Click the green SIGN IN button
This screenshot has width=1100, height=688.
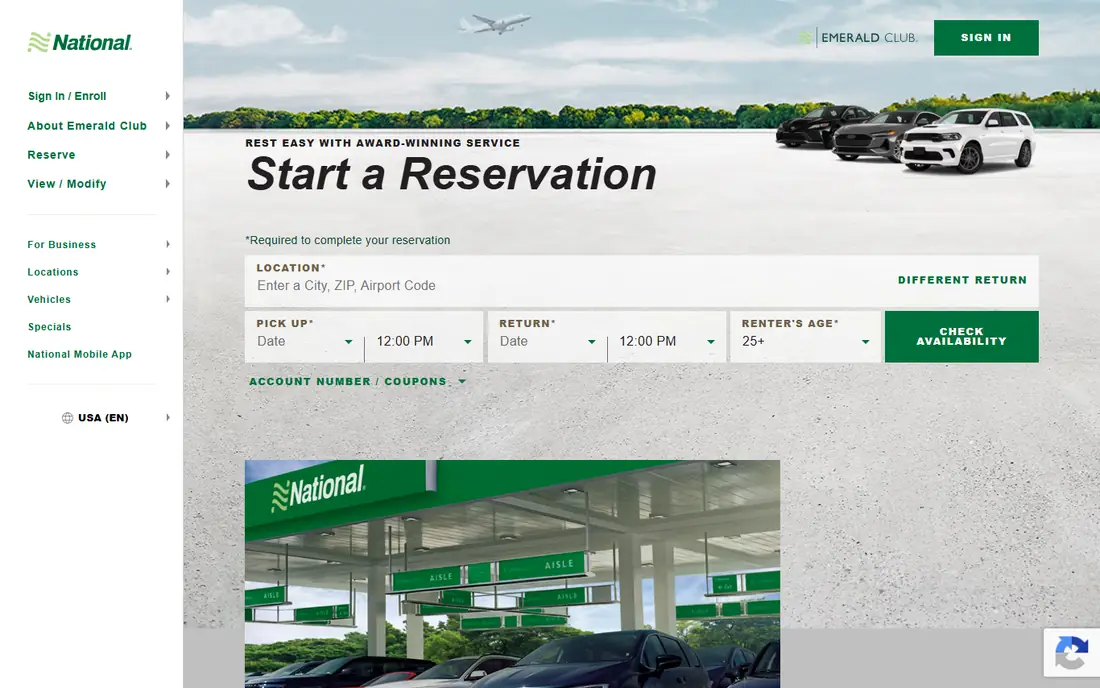(x=986, y=38)
